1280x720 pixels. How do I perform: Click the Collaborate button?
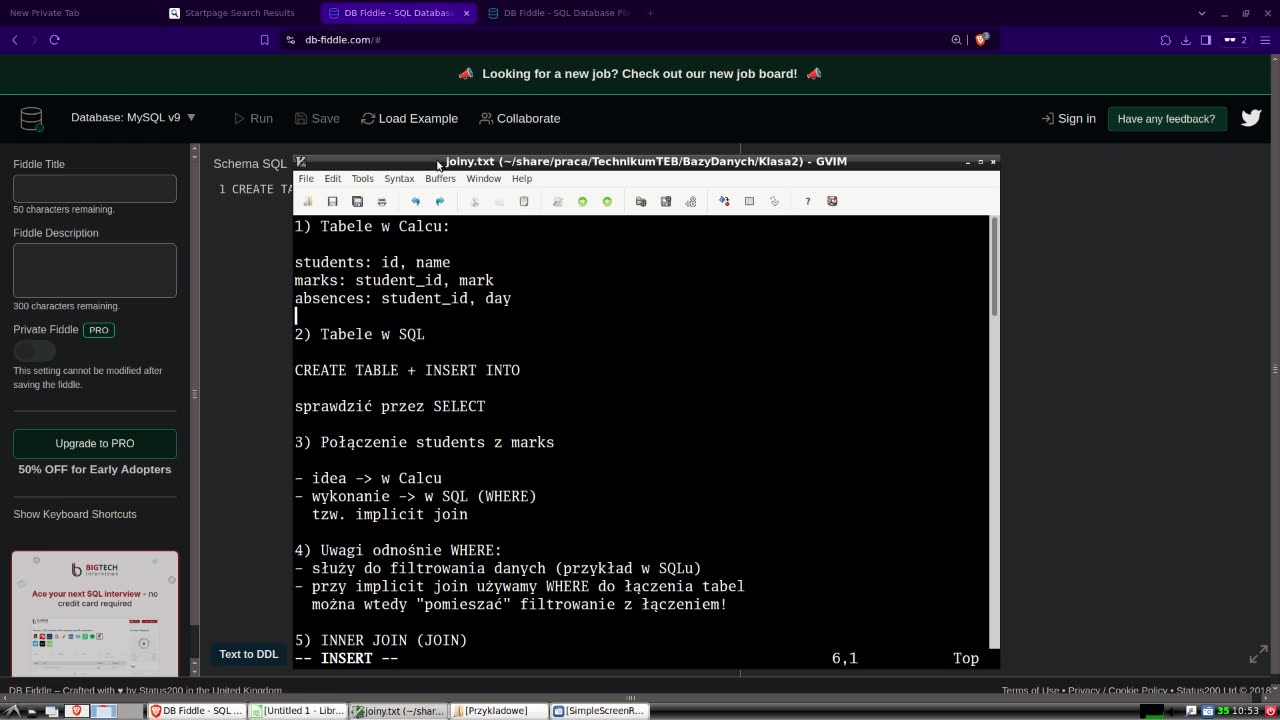520,118
